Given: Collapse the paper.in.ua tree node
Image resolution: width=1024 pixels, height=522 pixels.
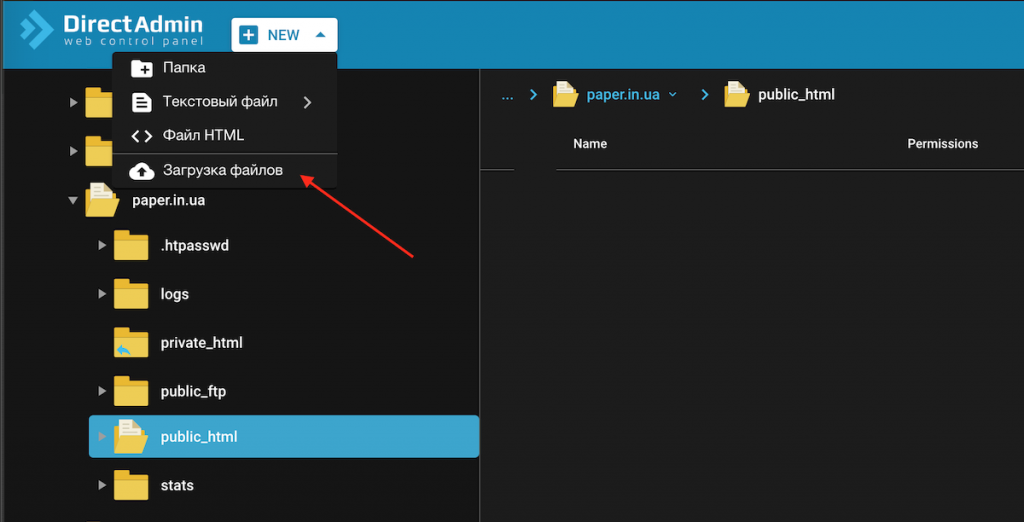Looking at the screenshot, I should (73, 200).
